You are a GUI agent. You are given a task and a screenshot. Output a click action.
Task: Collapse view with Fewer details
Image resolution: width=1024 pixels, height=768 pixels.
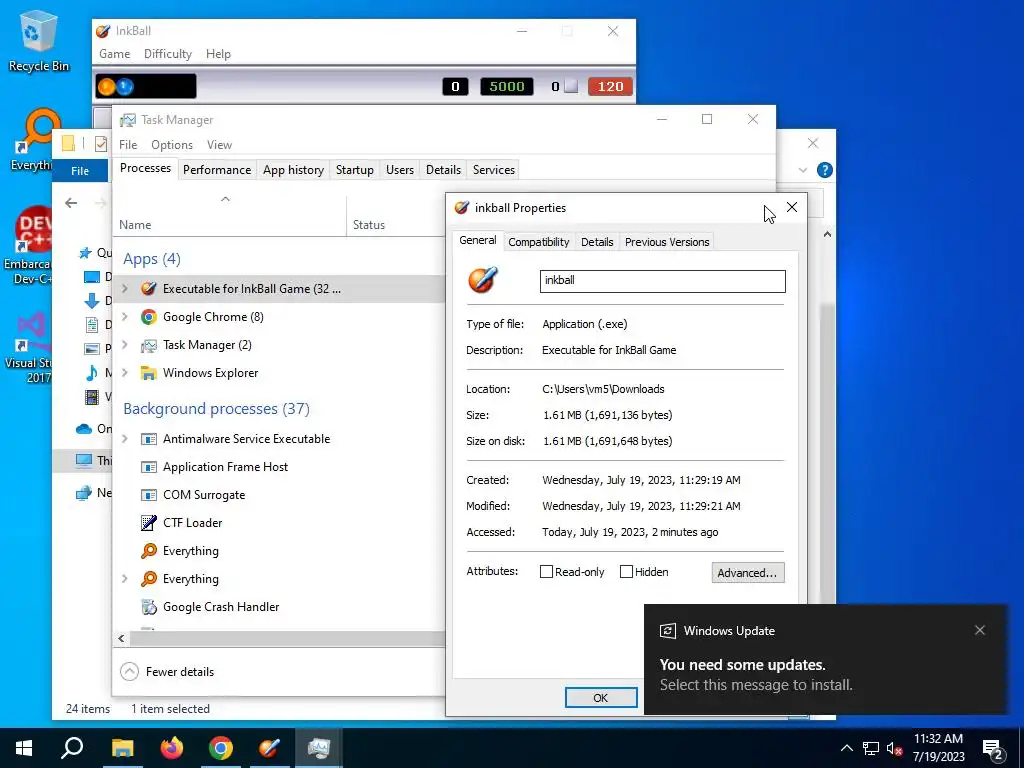point(168,672)
